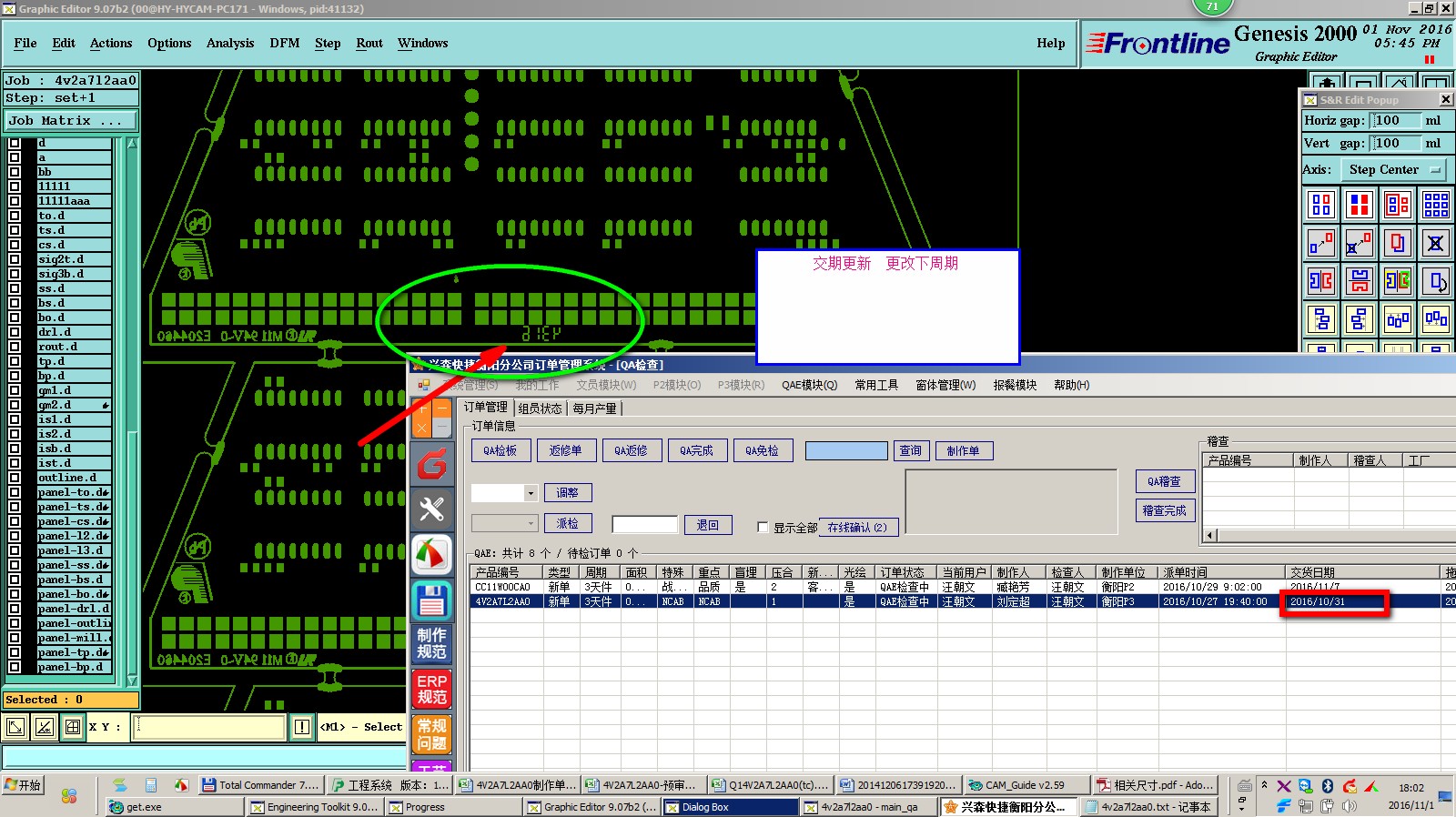This screenshot has width=1456, height=817.
Task: Open the 常规问题 sidebar icon
Action: [x=431, y=734]
